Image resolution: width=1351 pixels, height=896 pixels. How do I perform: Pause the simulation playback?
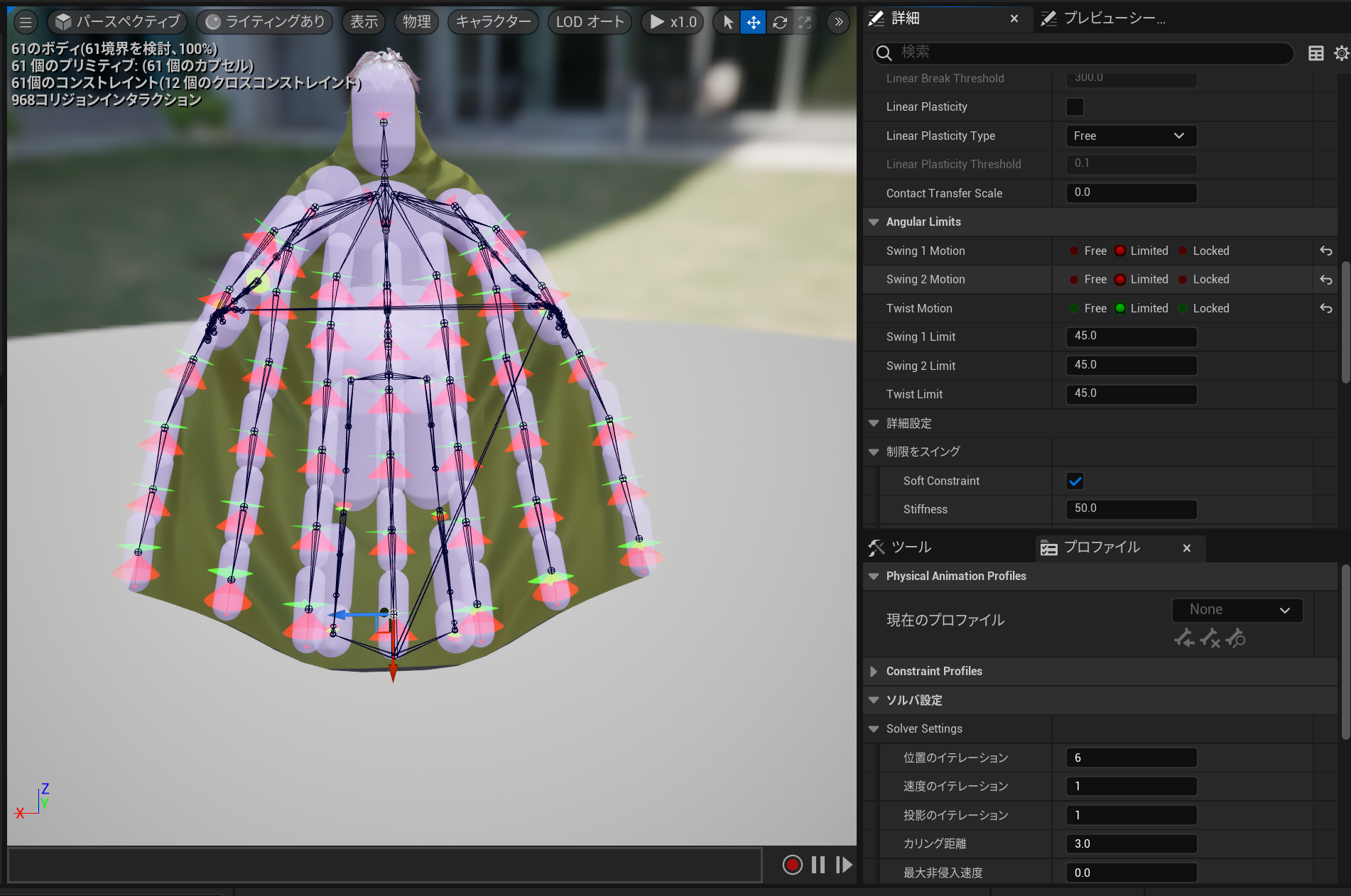(818, 865)
